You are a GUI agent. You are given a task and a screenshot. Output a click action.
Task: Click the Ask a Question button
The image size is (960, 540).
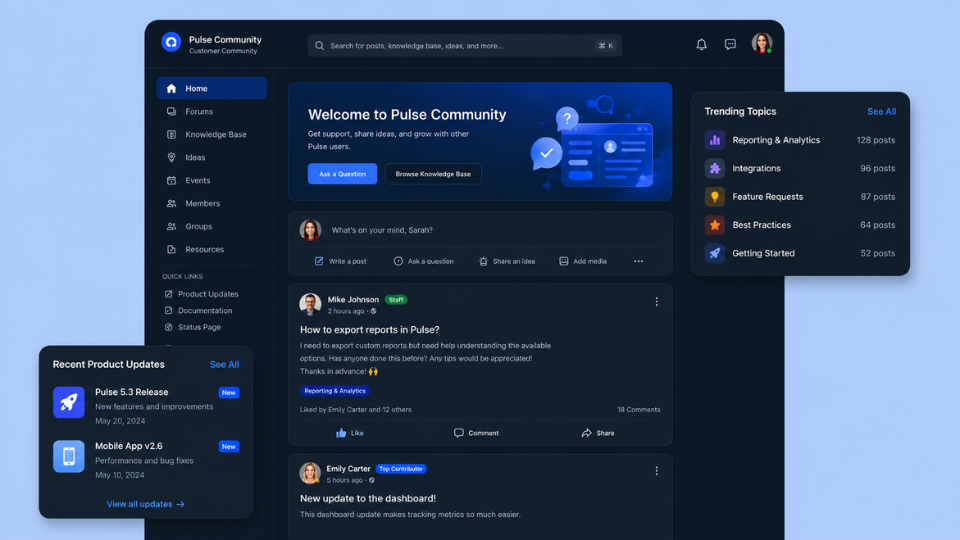click(x=342, y=174)
